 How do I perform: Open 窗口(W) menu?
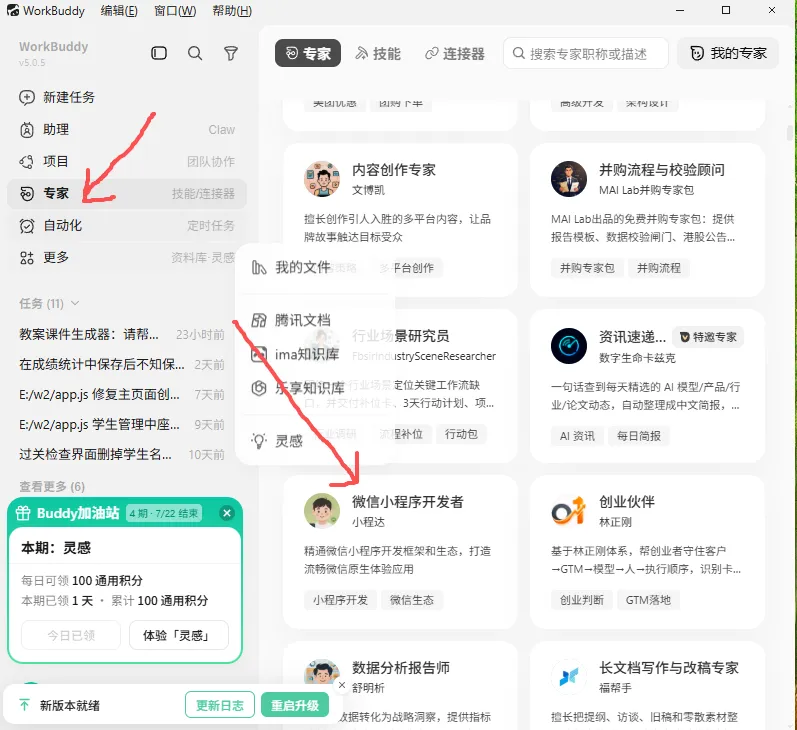175,11
